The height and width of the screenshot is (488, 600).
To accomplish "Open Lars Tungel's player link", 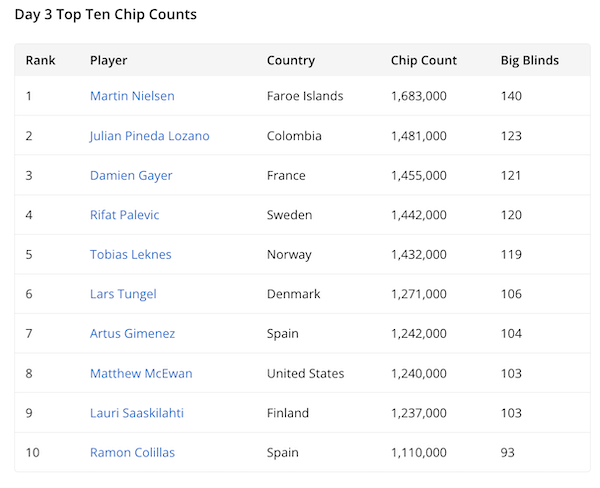I will pos(123,294).
